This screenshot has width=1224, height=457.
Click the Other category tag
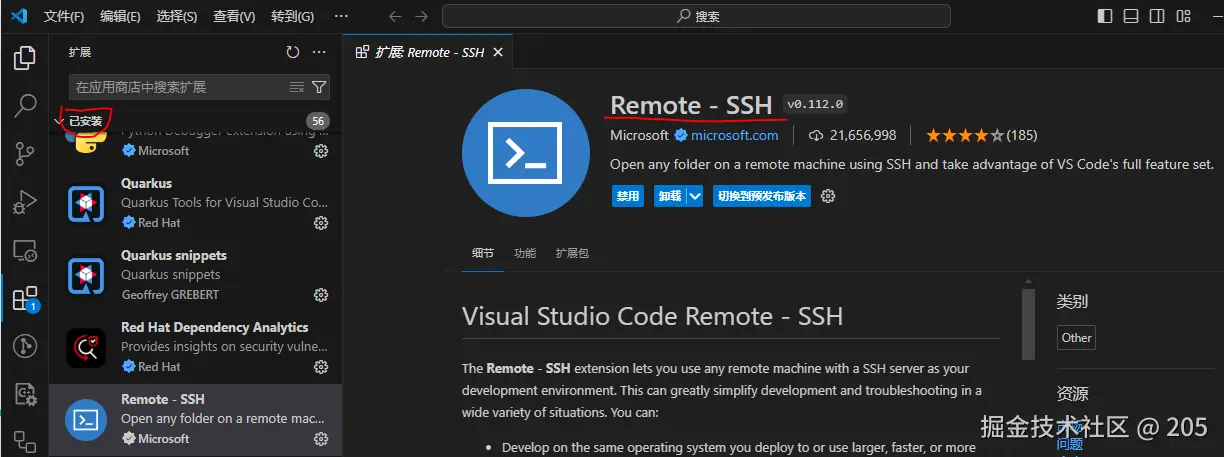pos(1076,338)
